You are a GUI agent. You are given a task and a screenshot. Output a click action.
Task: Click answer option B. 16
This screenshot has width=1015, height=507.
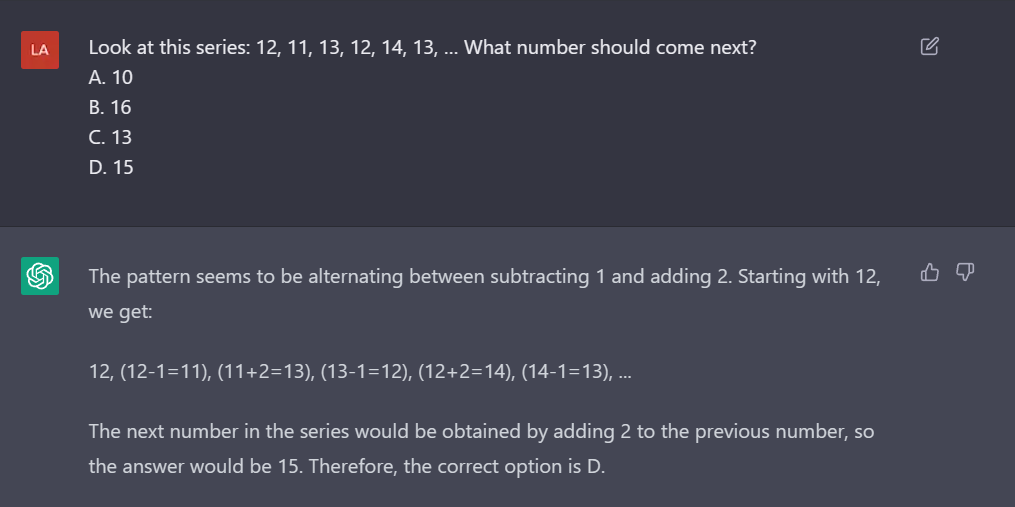point(110,107)
